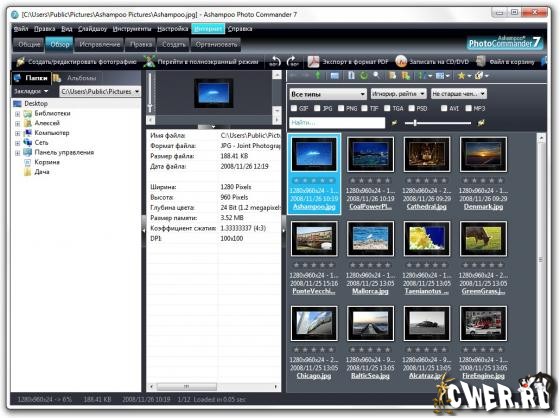Viewport: 560px width, 418px height.
Task: Expand the Библиотеки tree node
Action: click(x=18, y=114)
